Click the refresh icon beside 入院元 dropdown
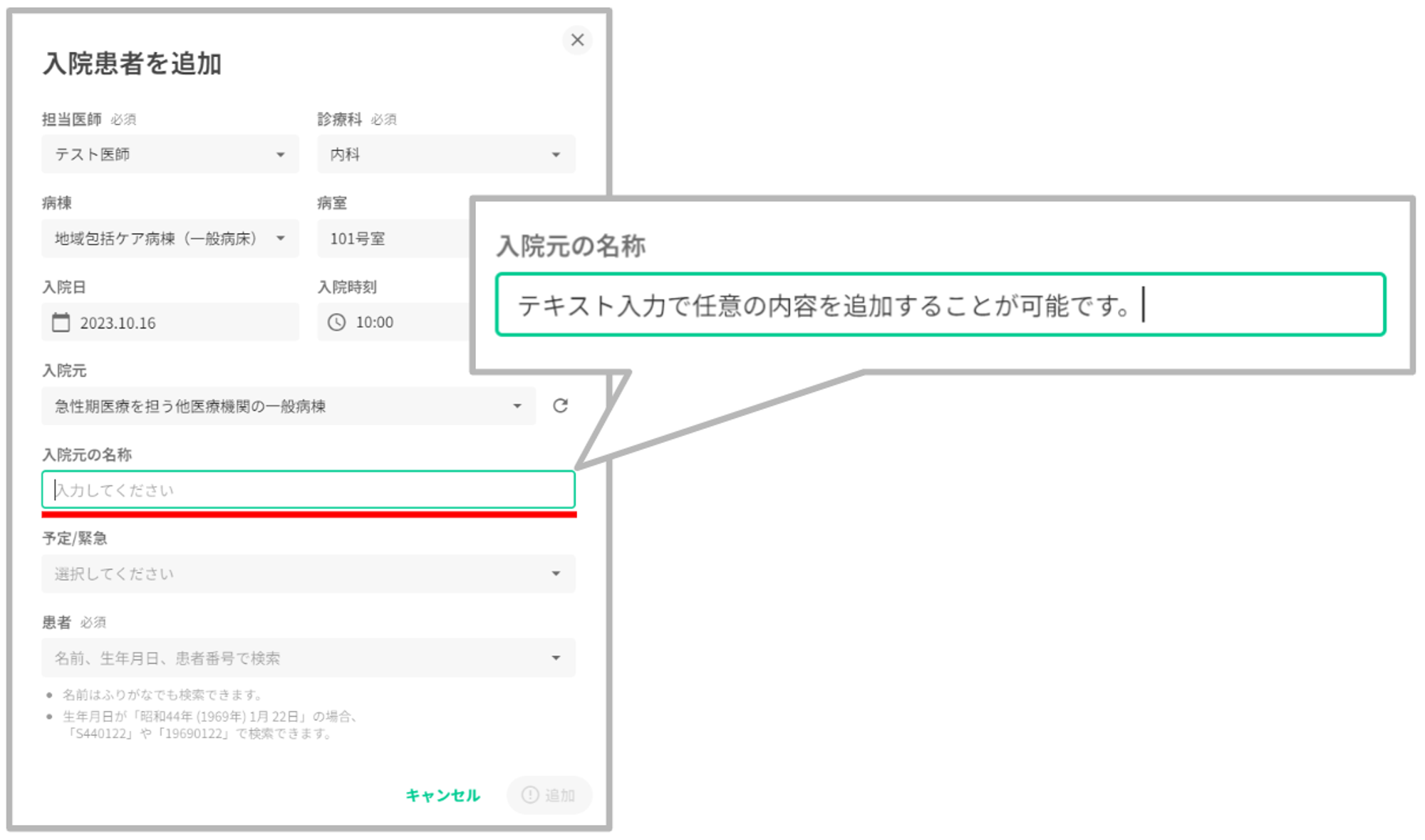The height and width of the screenshot is (840, 1425). (x=561, y=405)
